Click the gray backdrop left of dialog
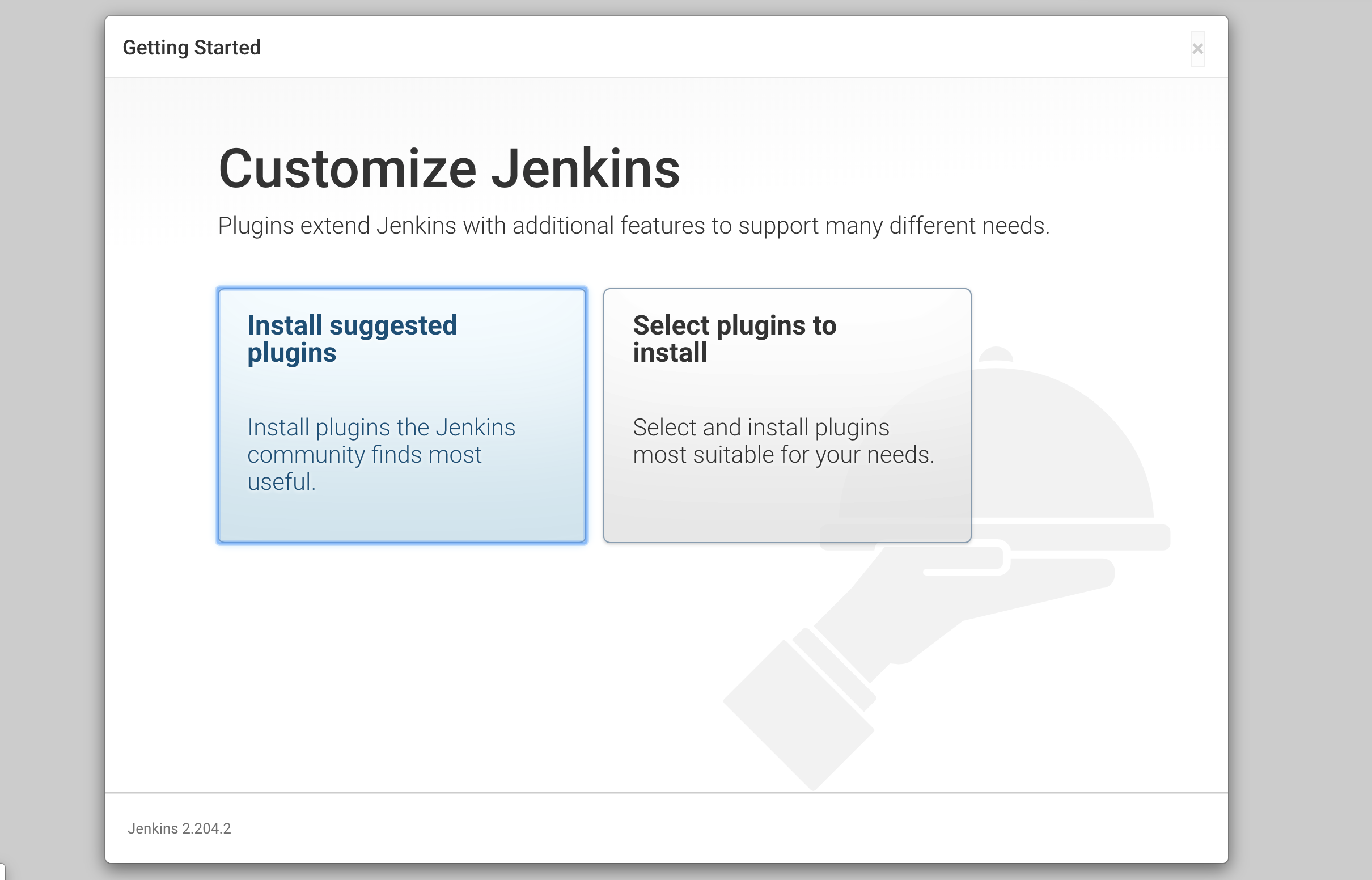The height and width of the screenshot is (880, 1372). click(52, 440)
